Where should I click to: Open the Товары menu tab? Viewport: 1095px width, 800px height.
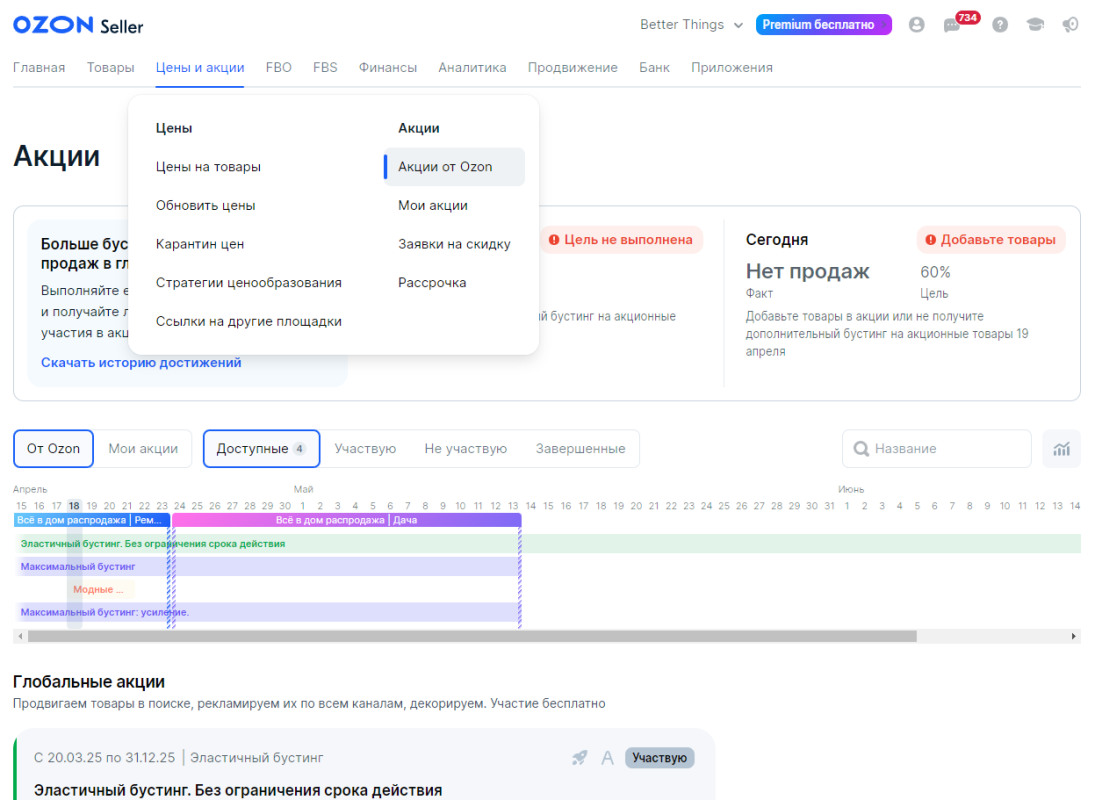click(110, 68)
